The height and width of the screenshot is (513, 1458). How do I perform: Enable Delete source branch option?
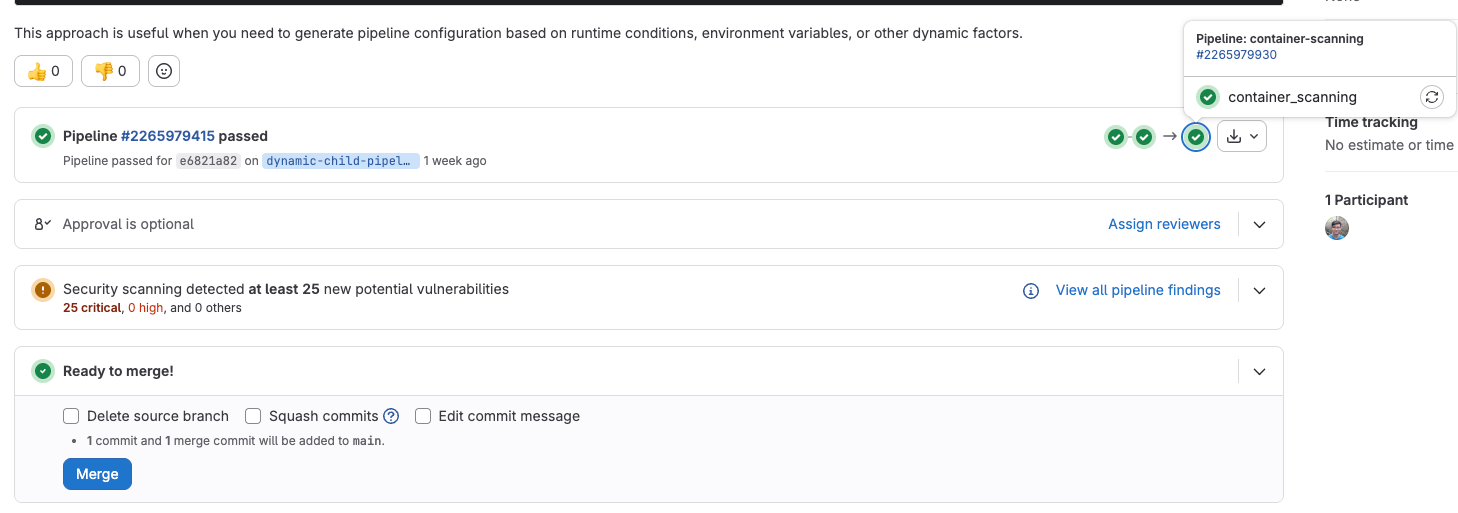(x=71, y=416)
